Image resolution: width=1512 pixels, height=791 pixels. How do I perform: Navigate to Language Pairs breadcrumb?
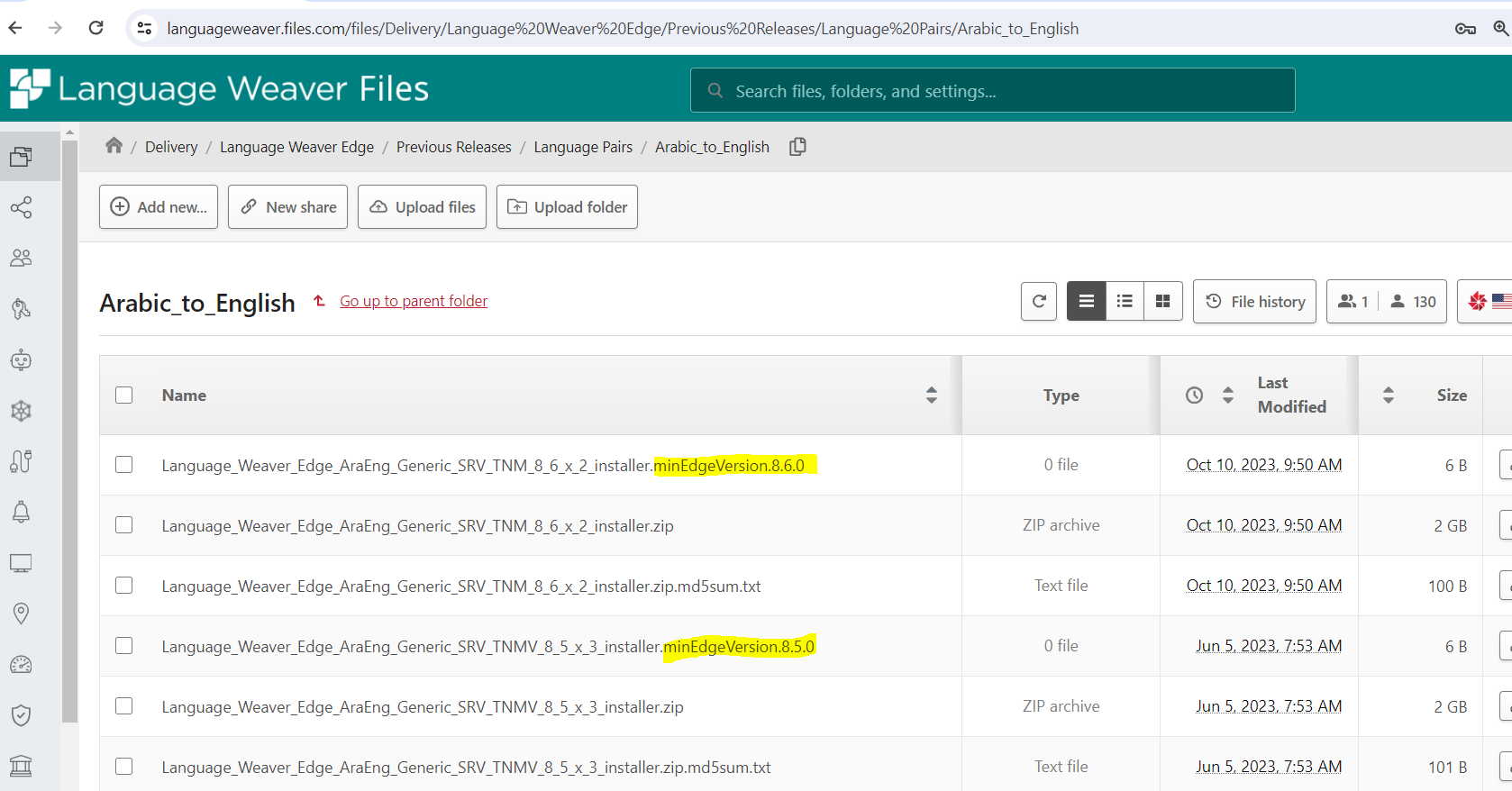583,147
